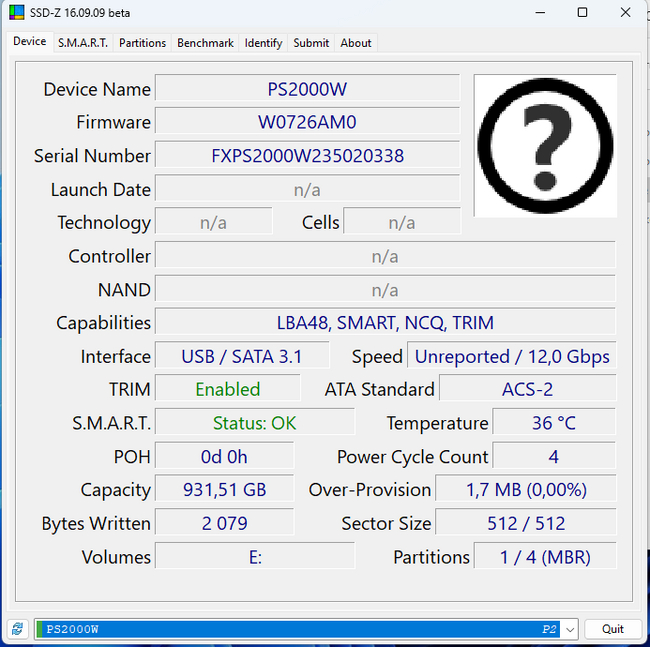Select the Device Name field PS2000W
Screen dimensions: 650x647
tap(307, 89)
